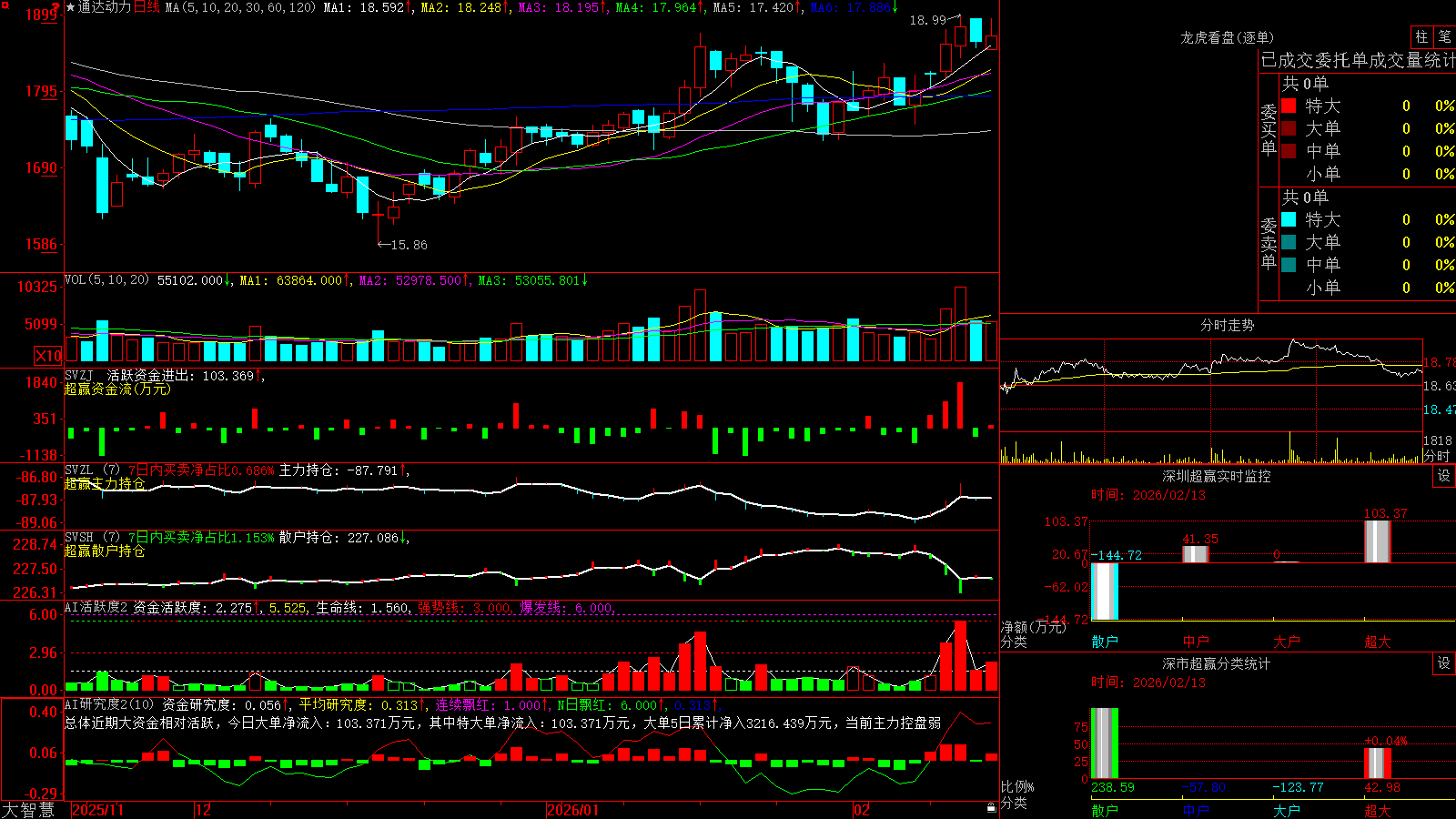Click the 18.99 high price annotation

(x=928, y=20)
